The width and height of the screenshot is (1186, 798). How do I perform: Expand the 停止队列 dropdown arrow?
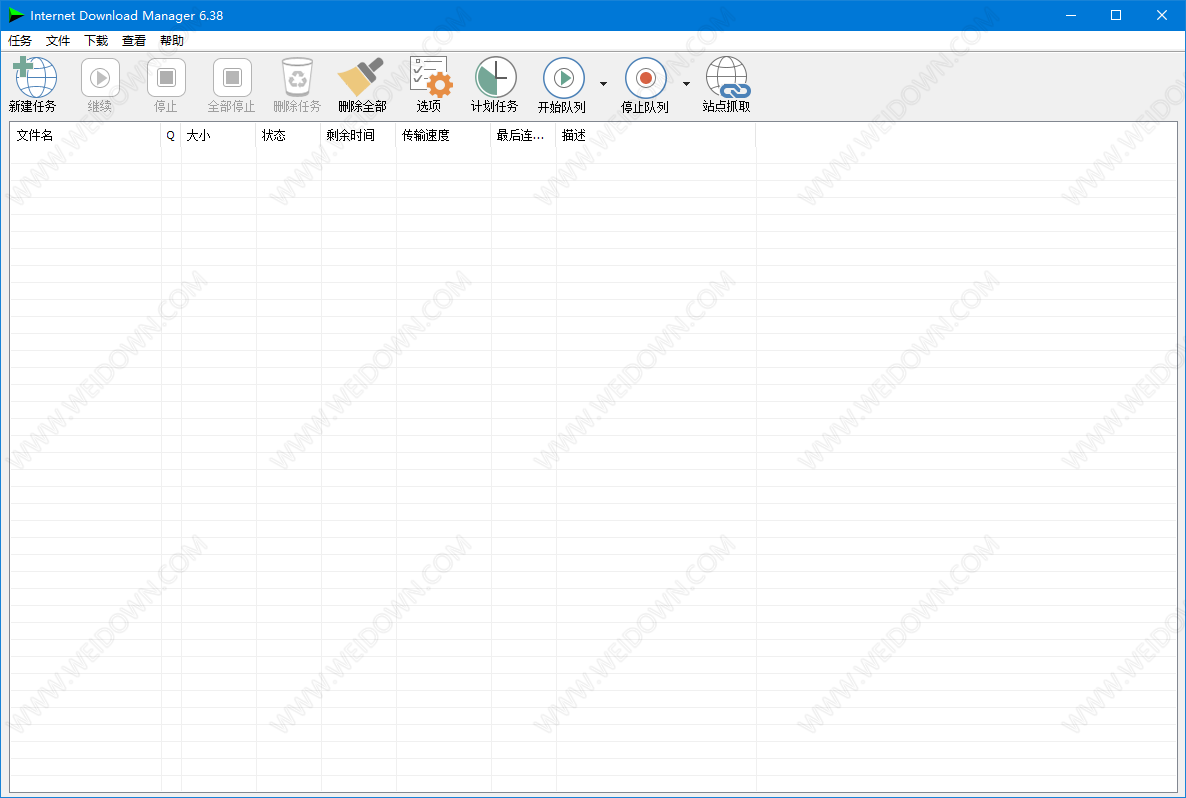click(x=686, y=84)
